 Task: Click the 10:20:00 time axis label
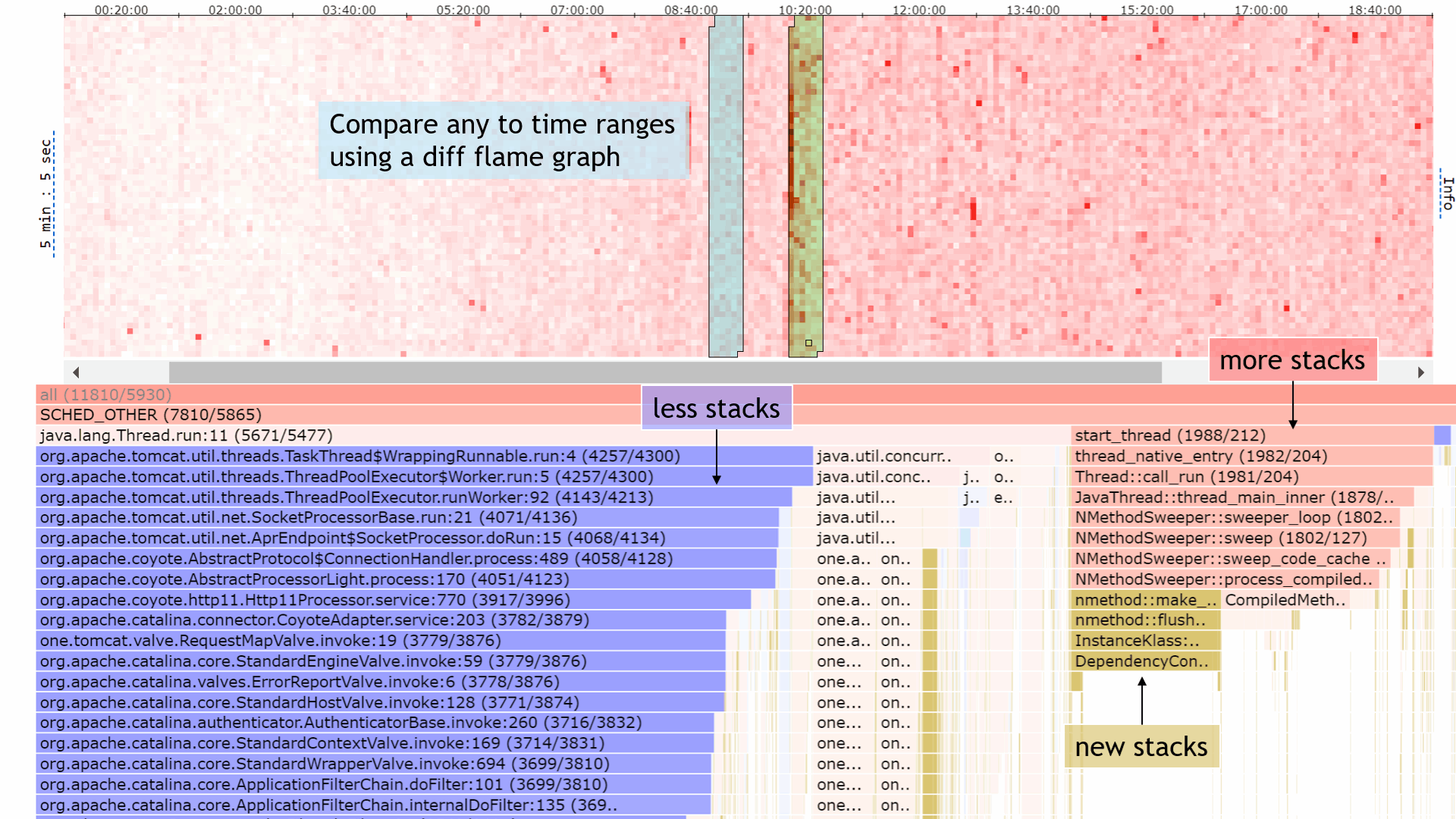click(805, 10)
